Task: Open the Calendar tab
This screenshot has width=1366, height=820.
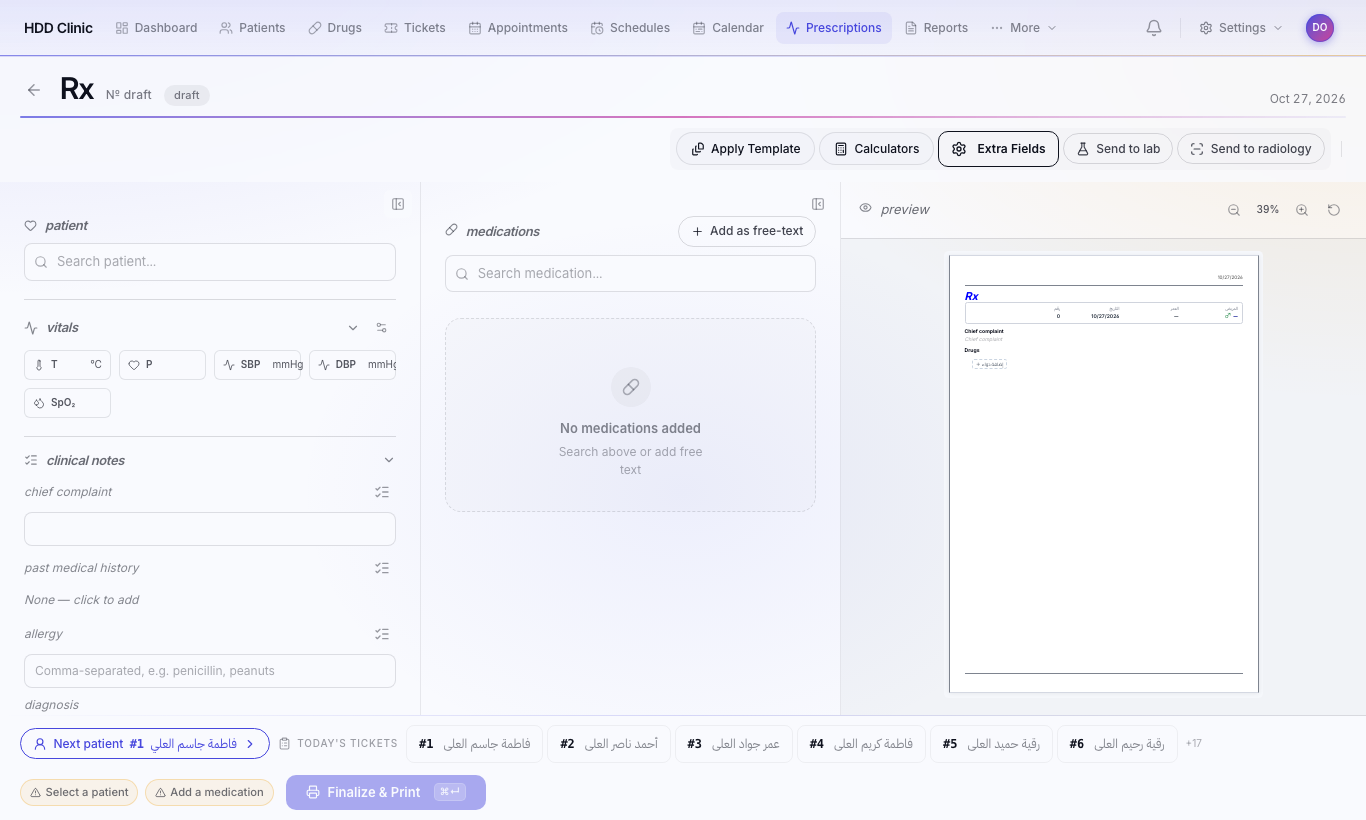Action: [728, 28]
